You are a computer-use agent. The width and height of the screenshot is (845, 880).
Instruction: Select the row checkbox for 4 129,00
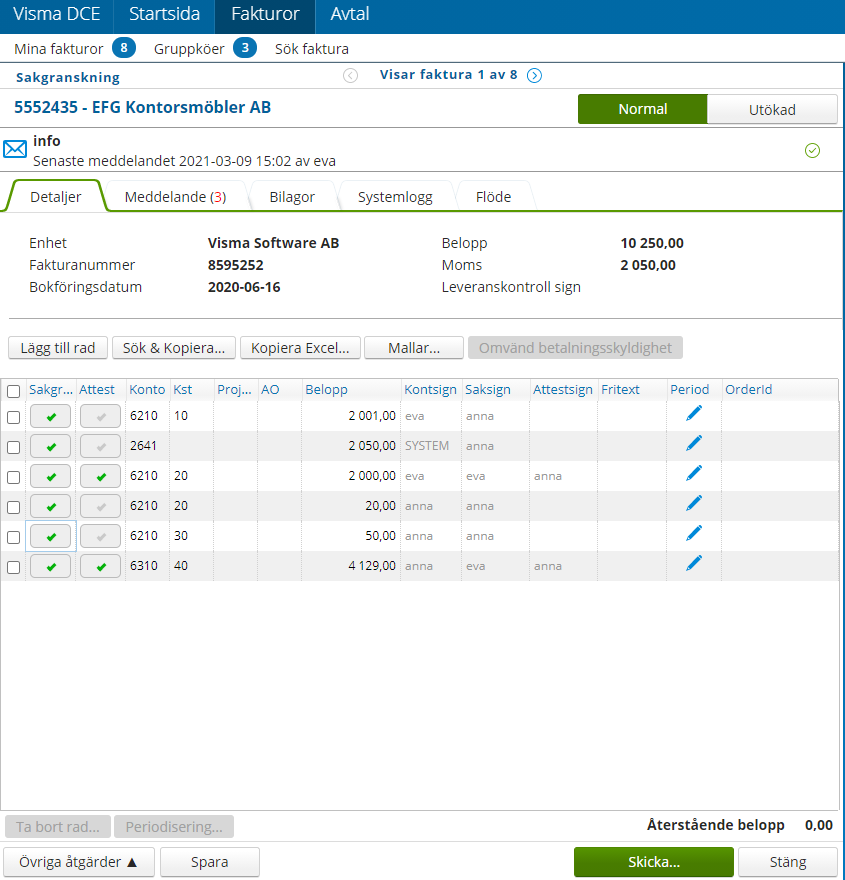click(x=13, y=567)
